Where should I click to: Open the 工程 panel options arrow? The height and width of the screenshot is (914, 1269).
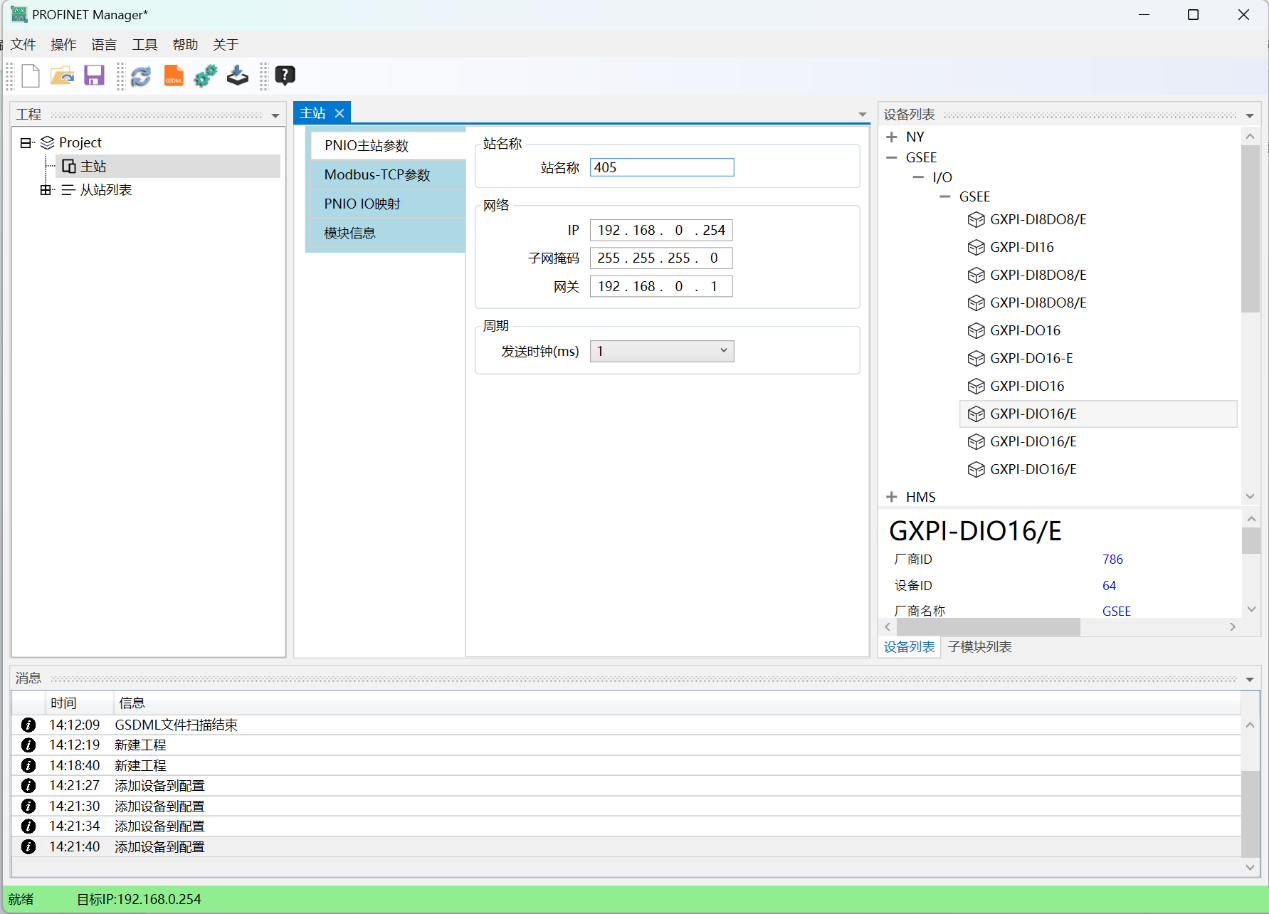pos(275,116)
